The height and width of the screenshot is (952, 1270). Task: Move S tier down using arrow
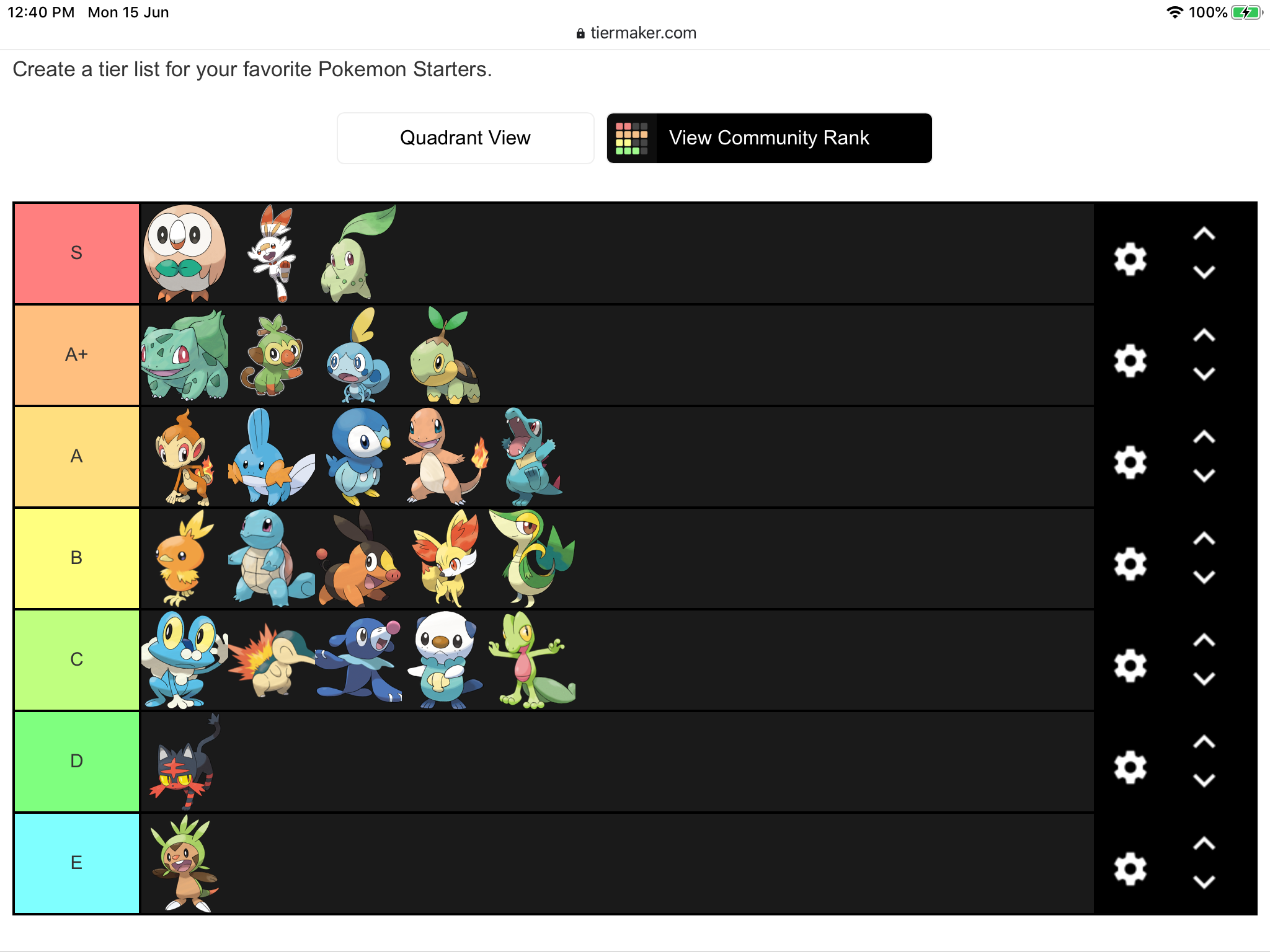point(1204,270)
